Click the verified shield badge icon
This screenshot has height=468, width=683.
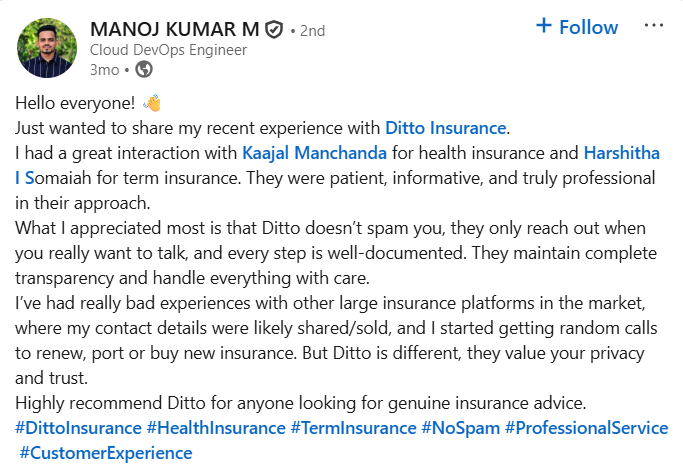point(274,30)
